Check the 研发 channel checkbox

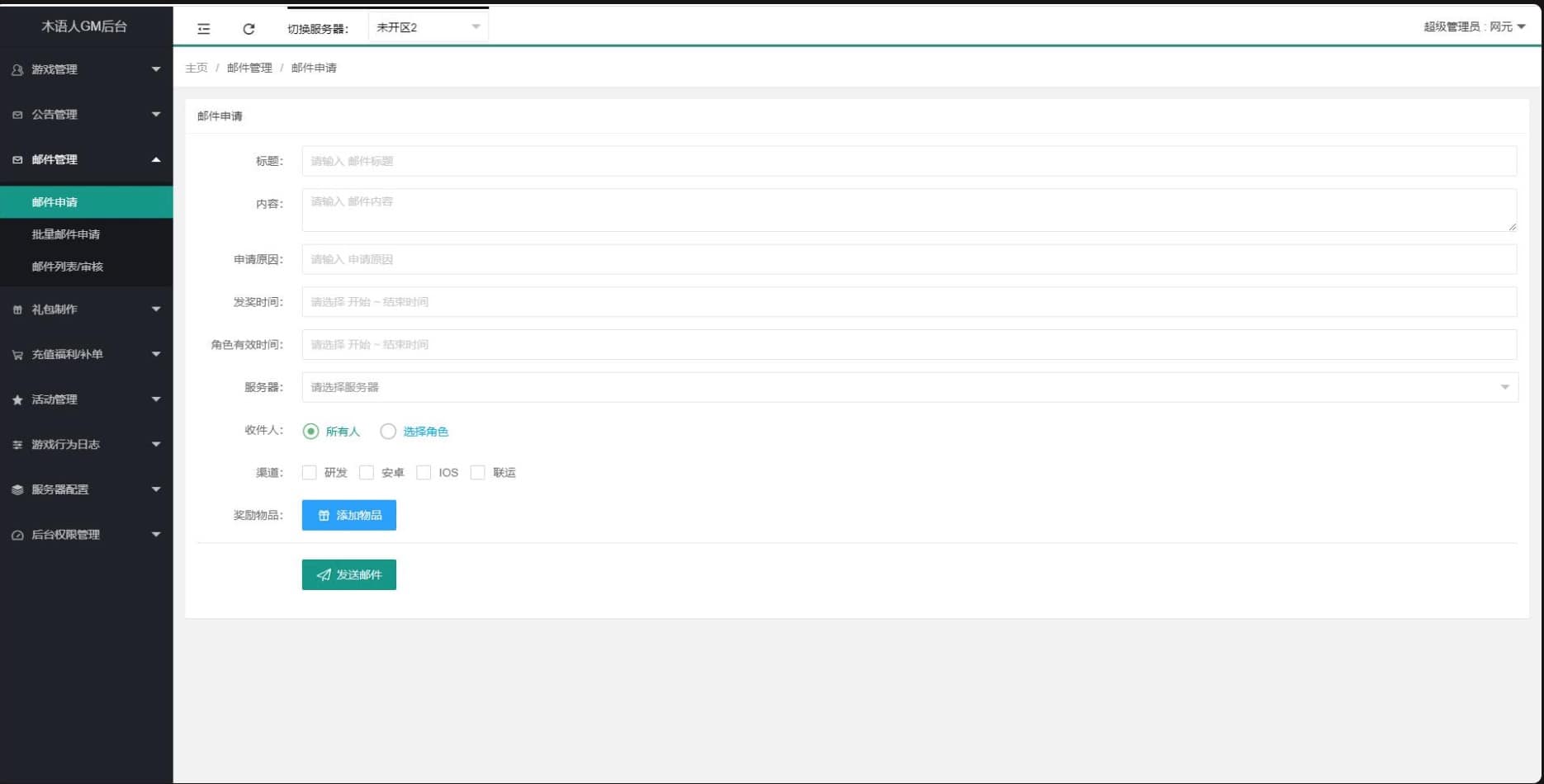click(310, 473)
